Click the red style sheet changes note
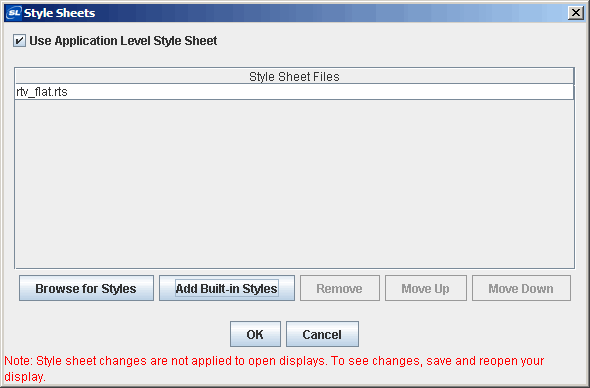 (x=274, y=368)
